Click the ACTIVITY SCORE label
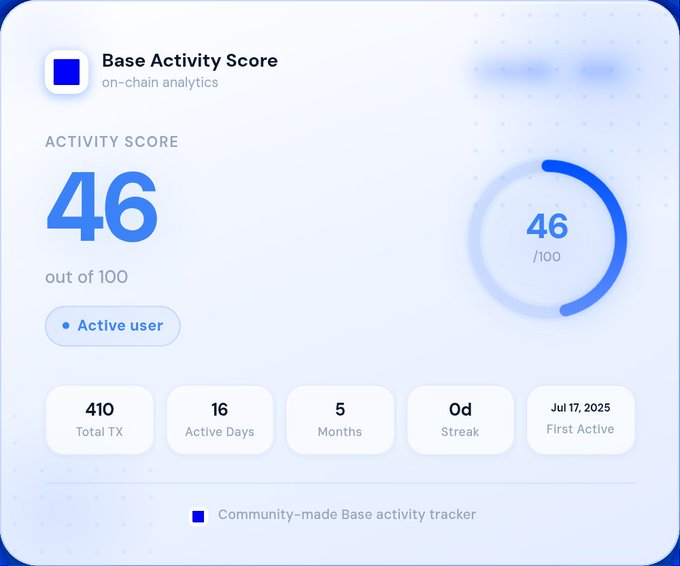680x566 pixels. click(112, 142)
